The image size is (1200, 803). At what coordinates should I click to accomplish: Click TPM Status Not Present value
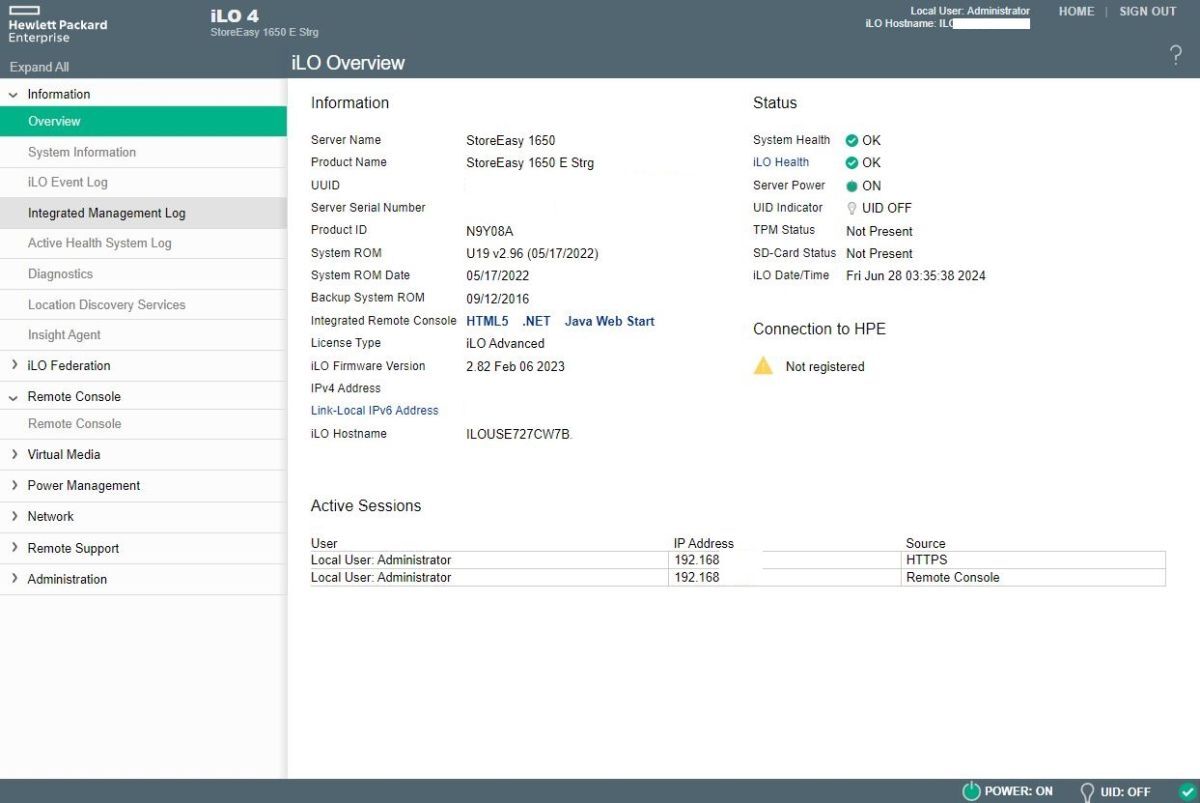point(879,231)
